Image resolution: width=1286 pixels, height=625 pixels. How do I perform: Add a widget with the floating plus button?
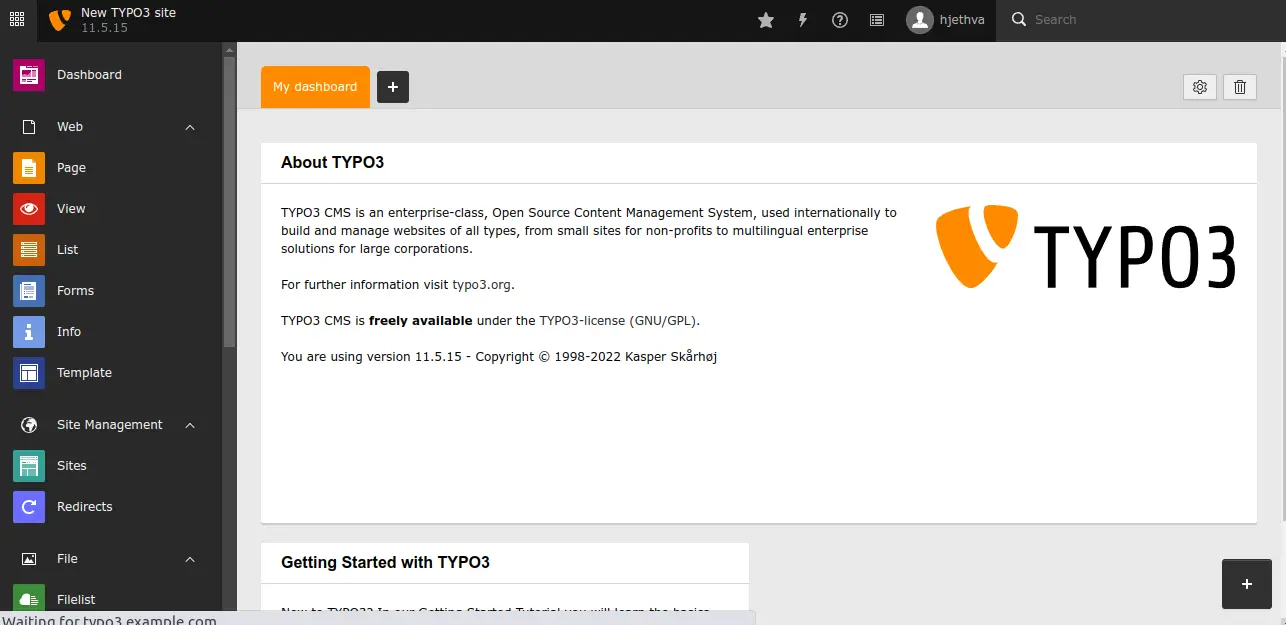[1247, 584]
